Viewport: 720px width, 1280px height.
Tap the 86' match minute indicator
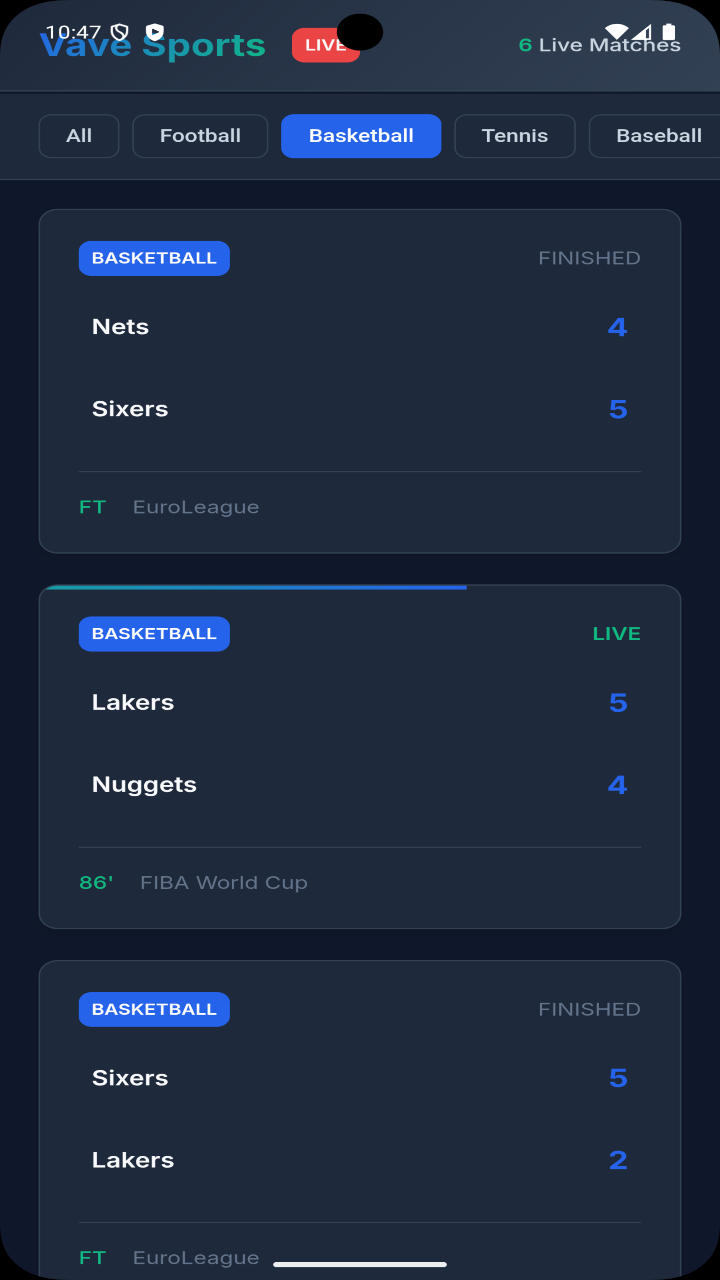click(x=96, y=883)
